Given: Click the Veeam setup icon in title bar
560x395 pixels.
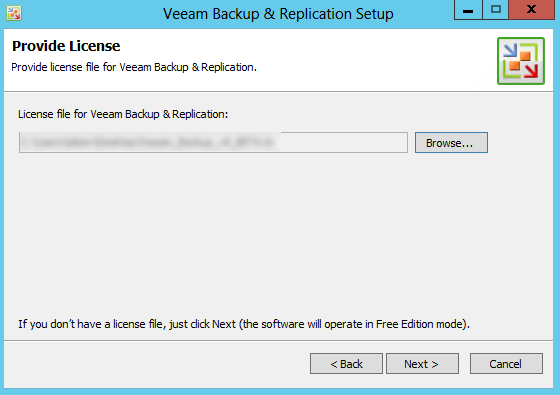Looking at the screenshot, I should tap(14, 13).
